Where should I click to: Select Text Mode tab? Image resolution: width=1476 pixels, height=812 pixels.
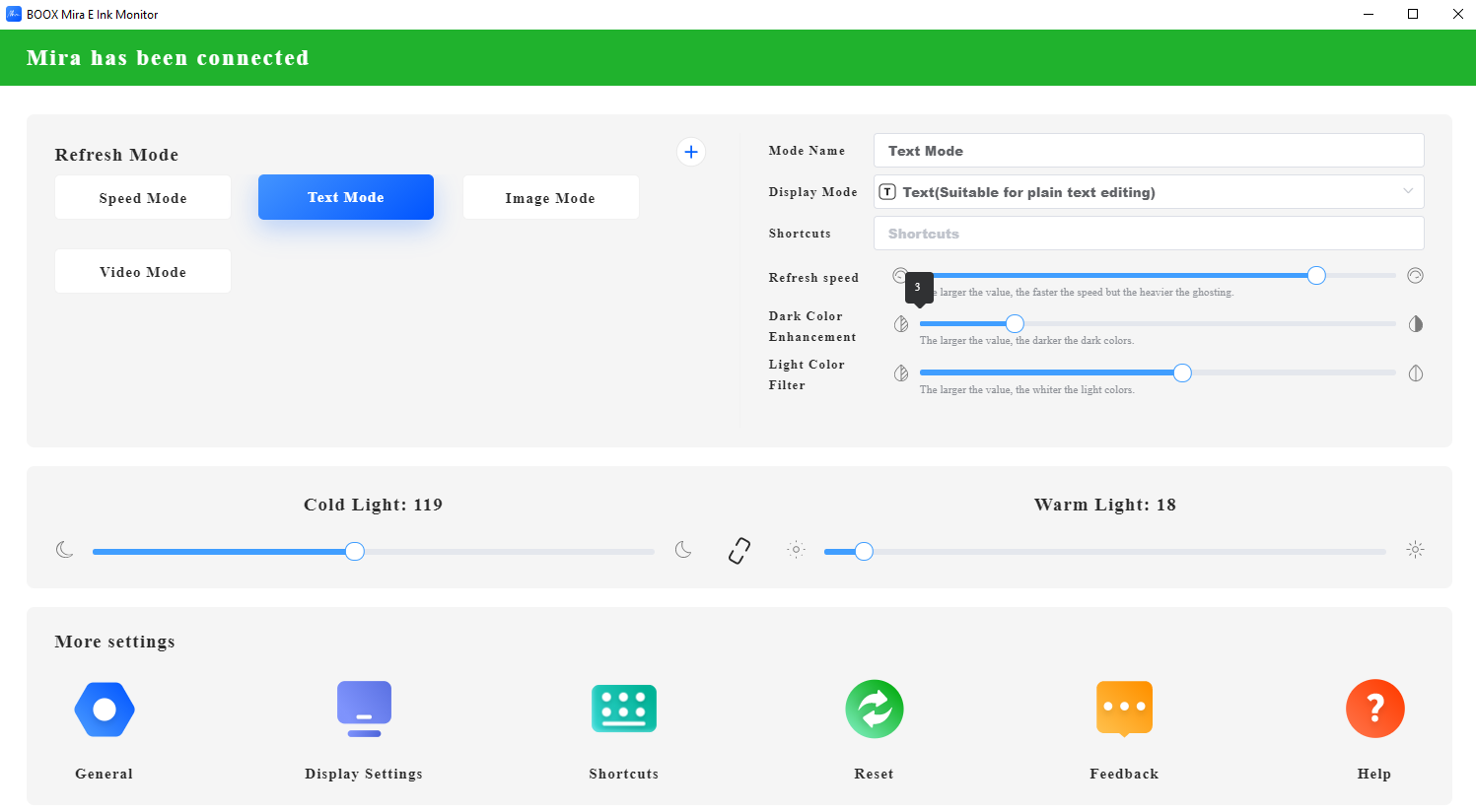pos(345,197)
